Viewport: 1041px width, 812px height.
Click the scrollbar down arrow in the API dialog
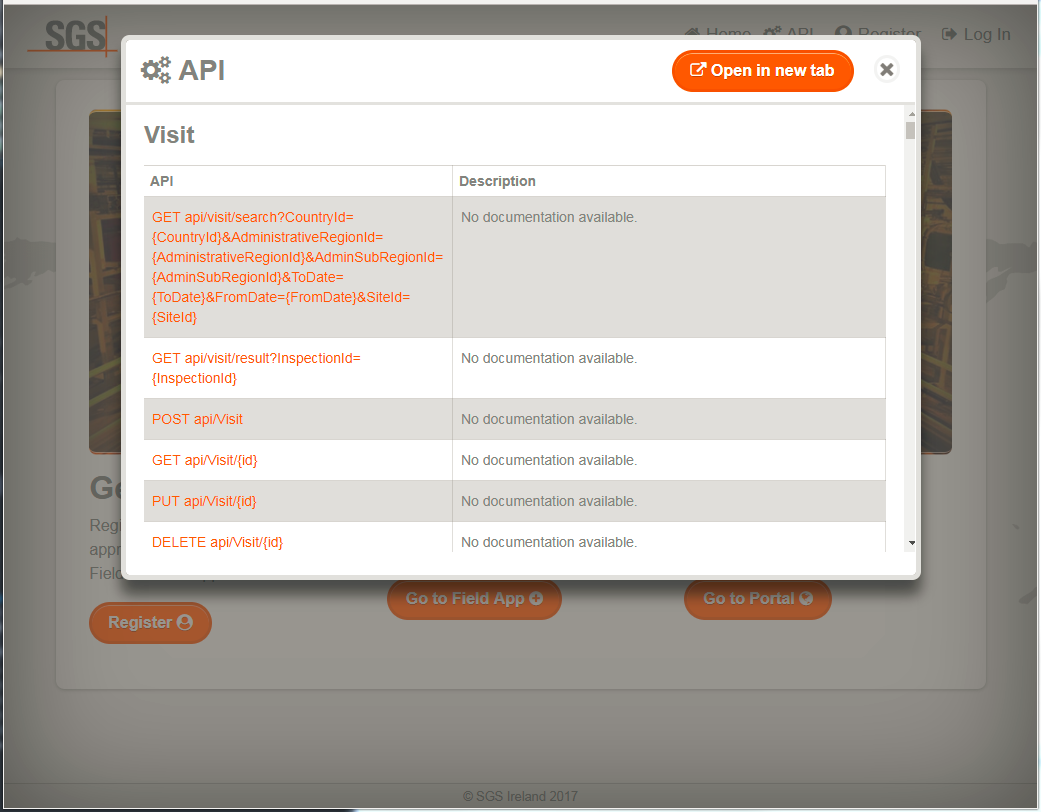point(912,543)
